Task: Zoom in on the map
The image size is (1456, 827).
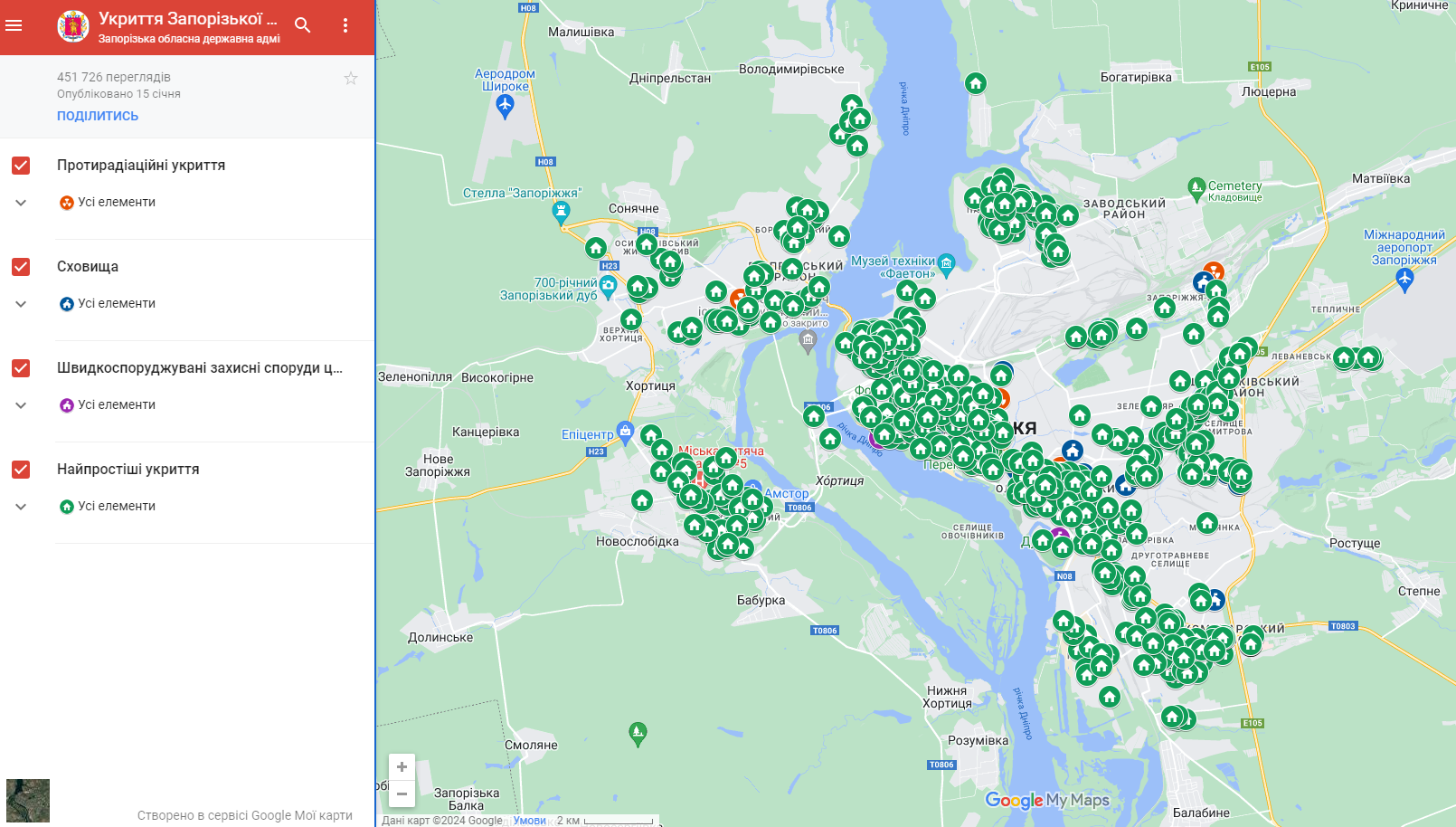Action: [402, 767]
